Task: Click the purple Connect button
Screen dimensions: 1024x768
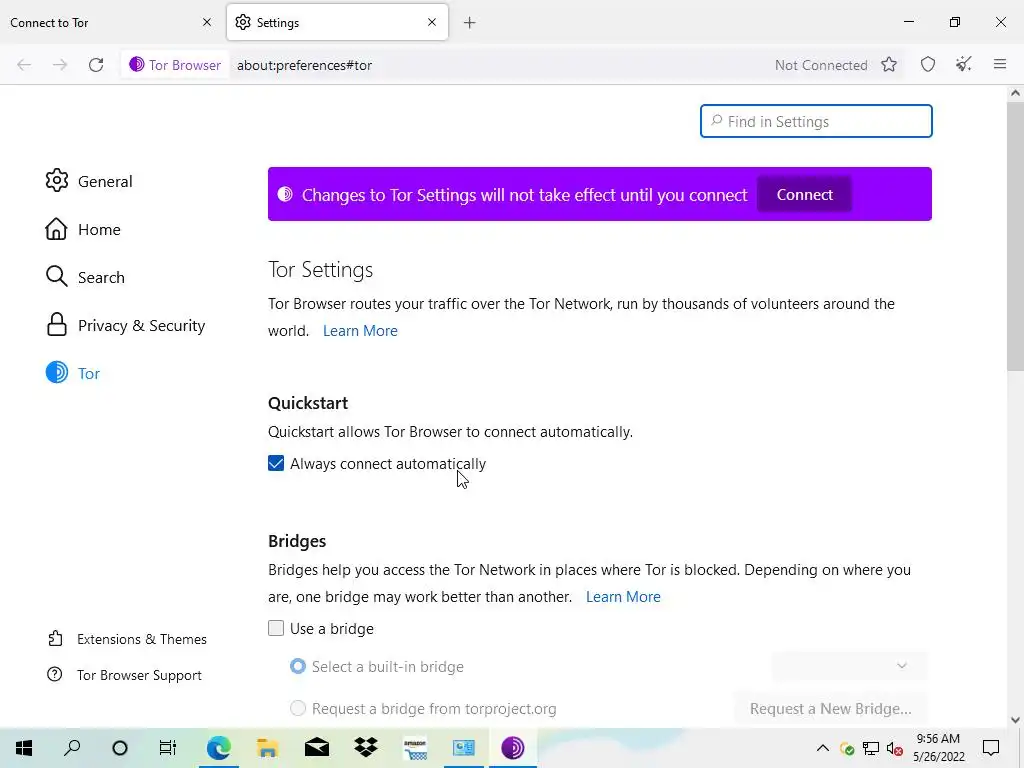Action: (804, 195)
